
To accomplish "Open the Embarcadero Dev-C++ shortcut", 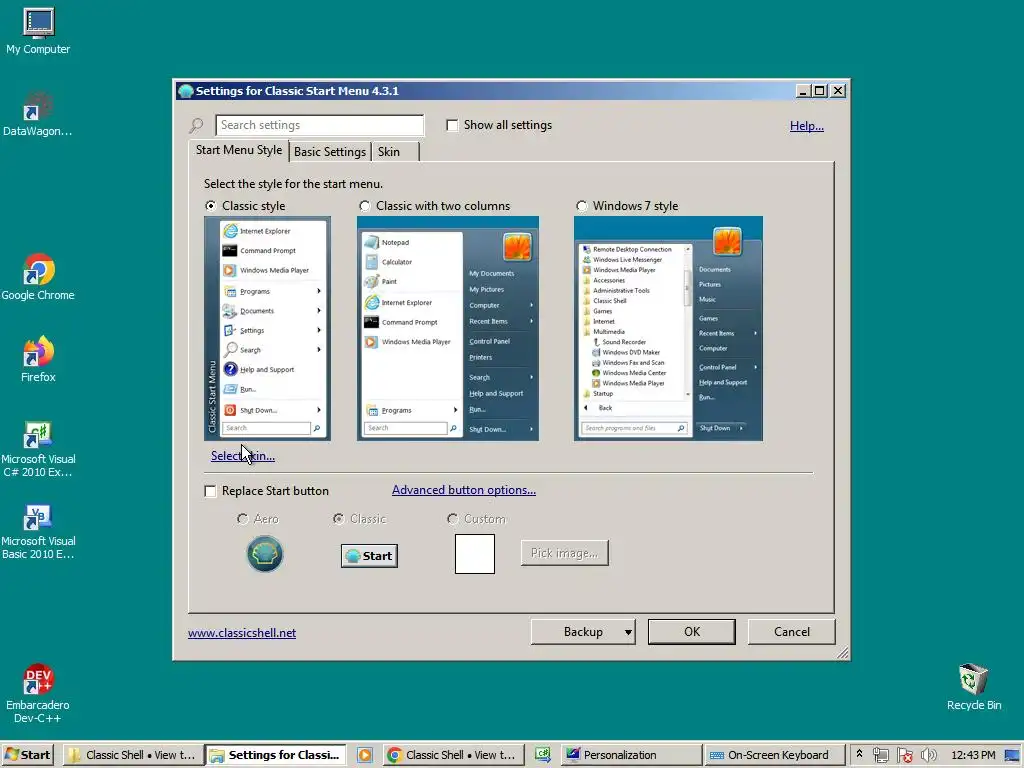I will [38, 694].
